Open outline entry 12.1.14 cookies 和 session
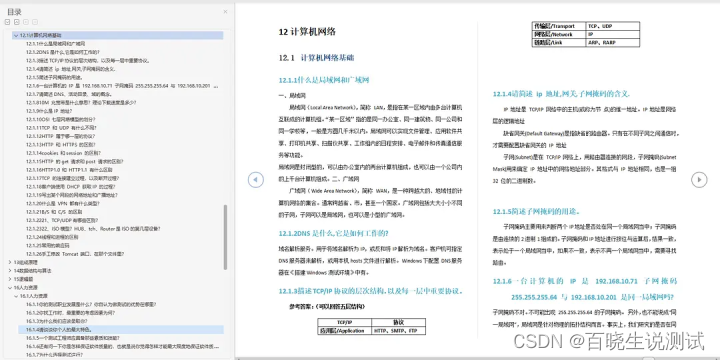The width and height of the screenshot is (720, 360). coord(63,153)
